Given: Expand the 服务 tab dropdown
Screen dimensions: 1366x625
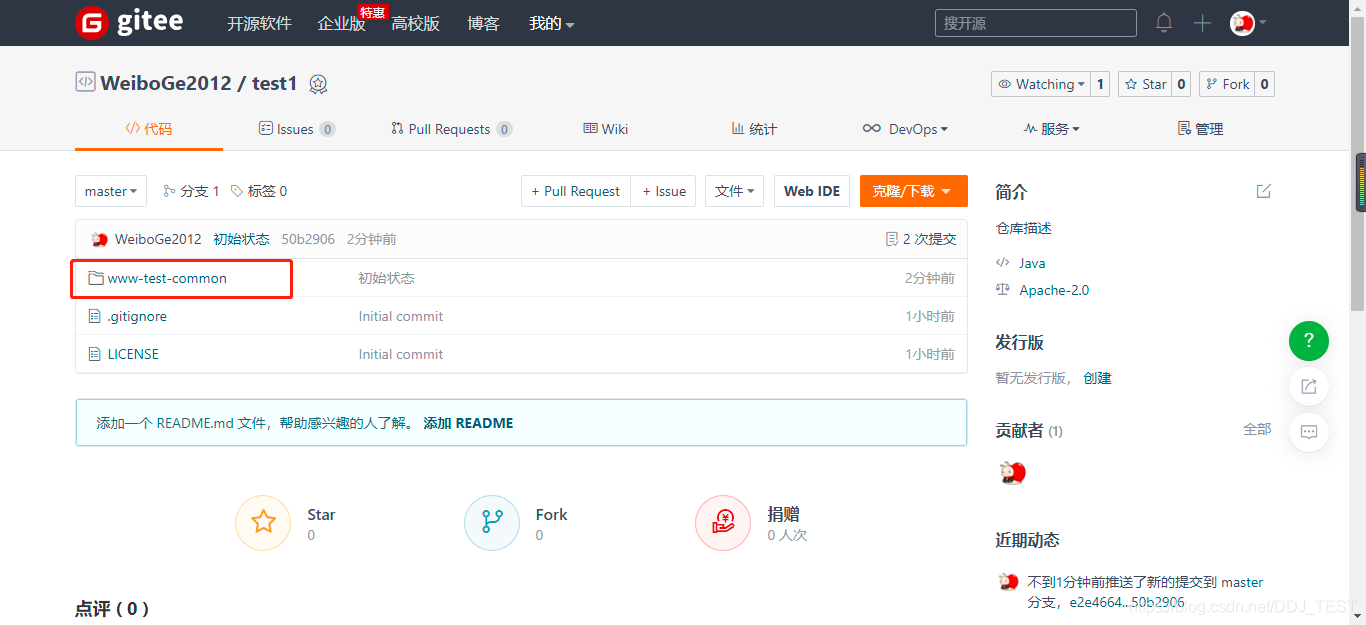Looking at the screenshot, I should tap(1051, 129).
